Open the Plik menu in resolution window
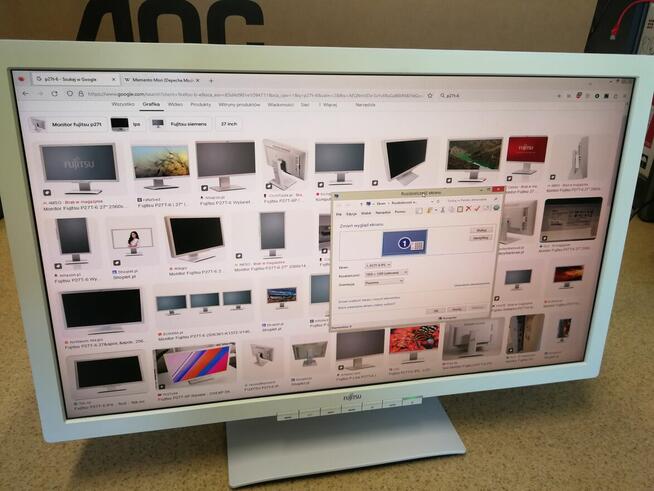Viewport: 654px width, 491px height. point(339,214)
